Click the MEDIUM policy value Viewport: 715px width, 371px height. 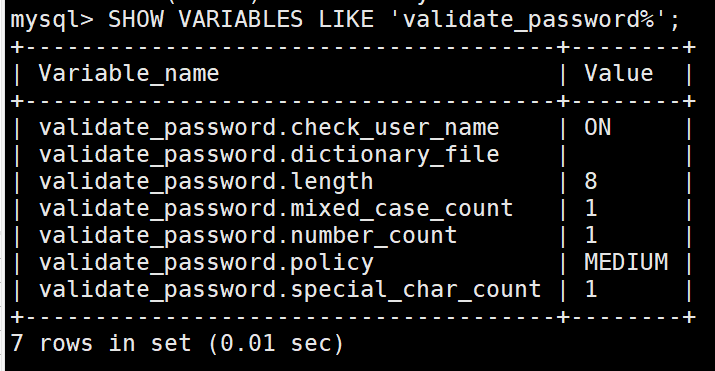(626, 262)
